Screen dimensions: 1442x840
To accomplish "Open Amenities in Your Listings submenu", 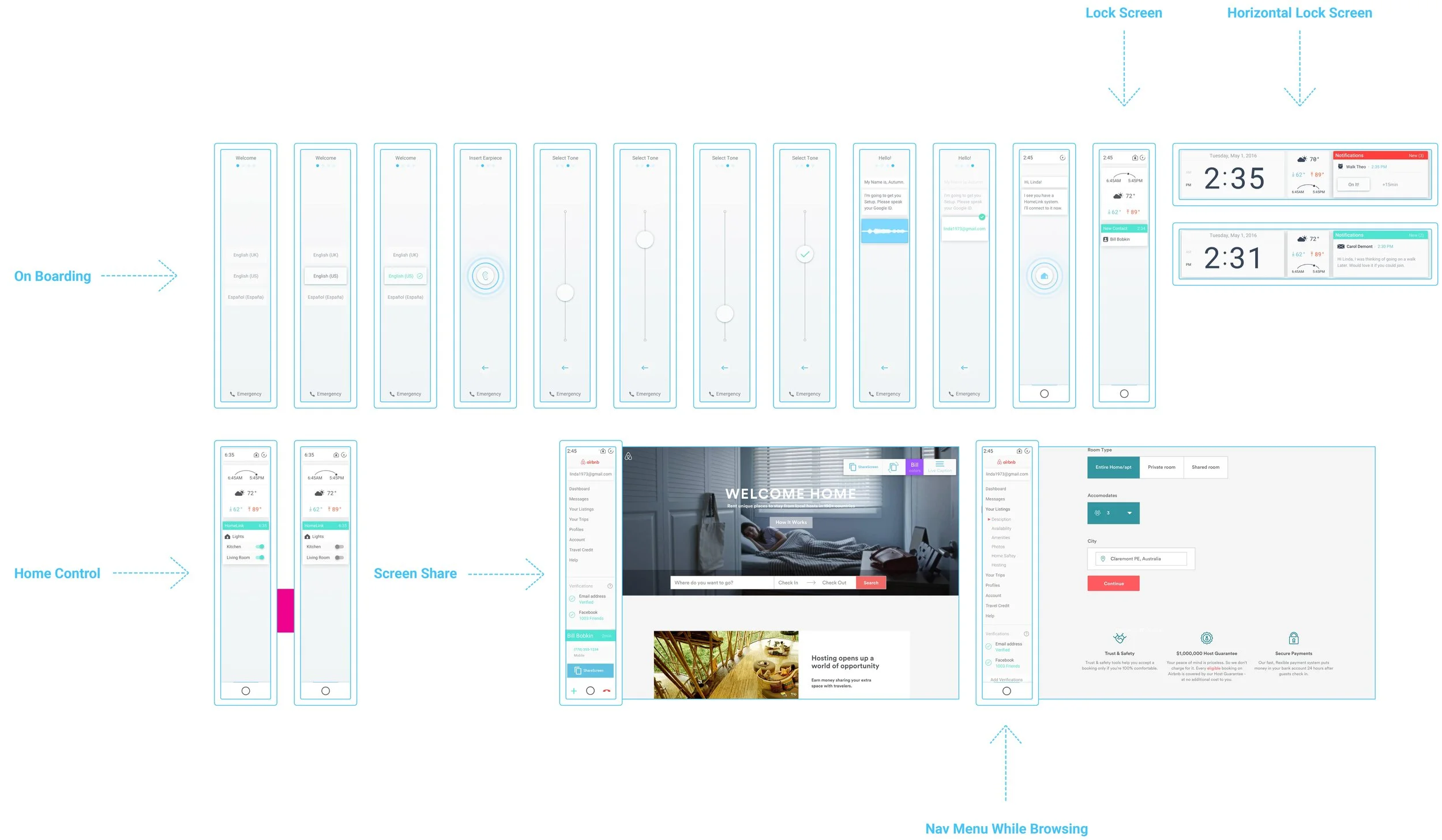I will click(x=1001, y=538).
